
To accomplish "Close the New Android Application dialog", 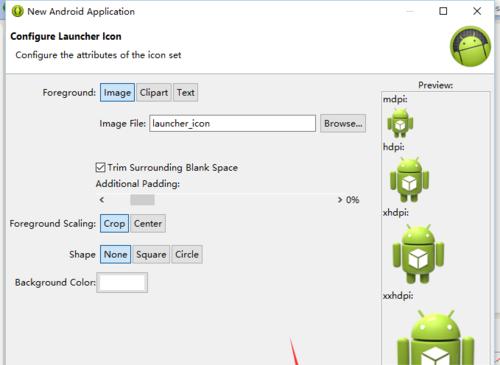I will [x=477, y=11].
